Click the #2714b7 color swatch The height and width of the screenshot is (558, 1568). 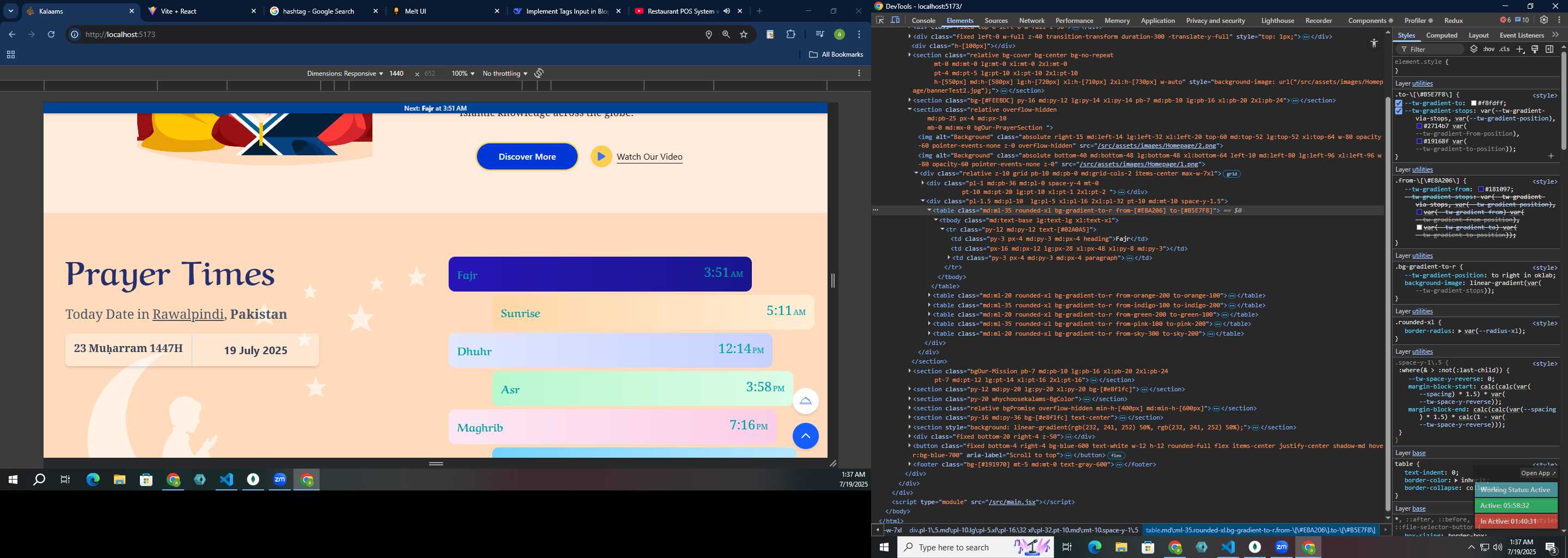pos(1419,126)
